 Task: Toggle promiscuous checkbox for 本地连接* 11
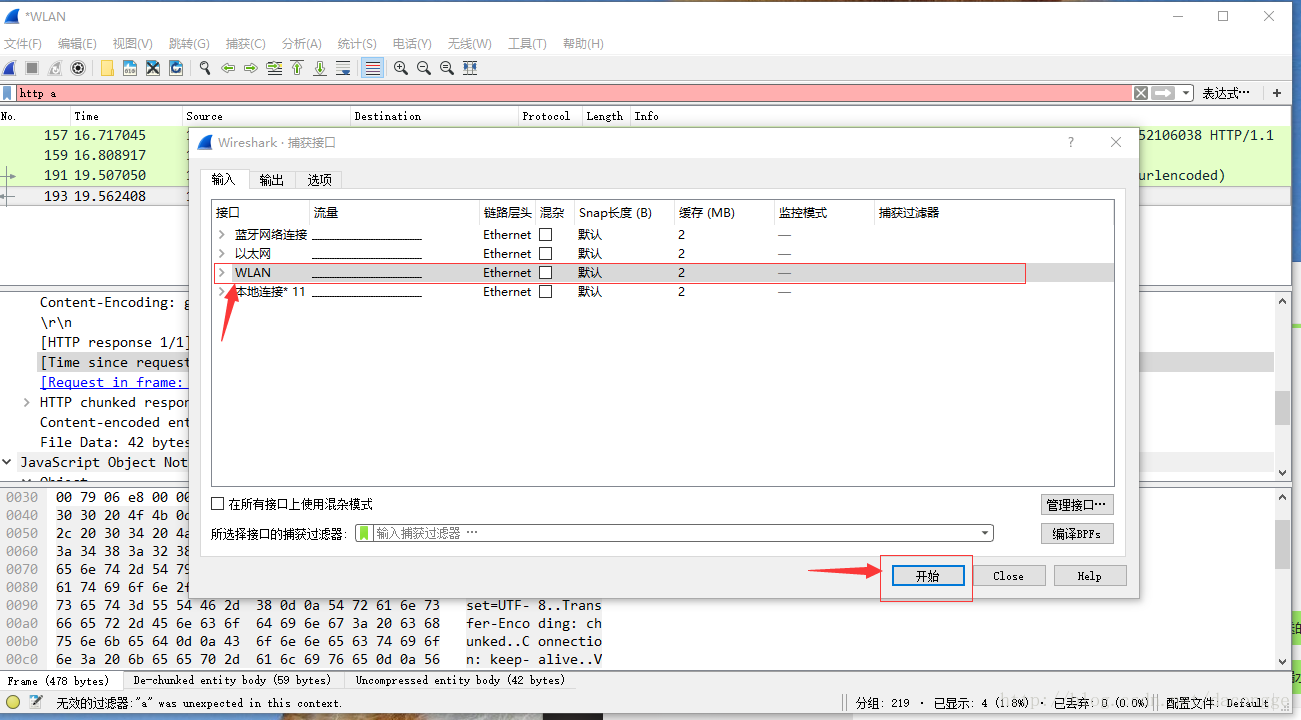click(x=545, y=291)
